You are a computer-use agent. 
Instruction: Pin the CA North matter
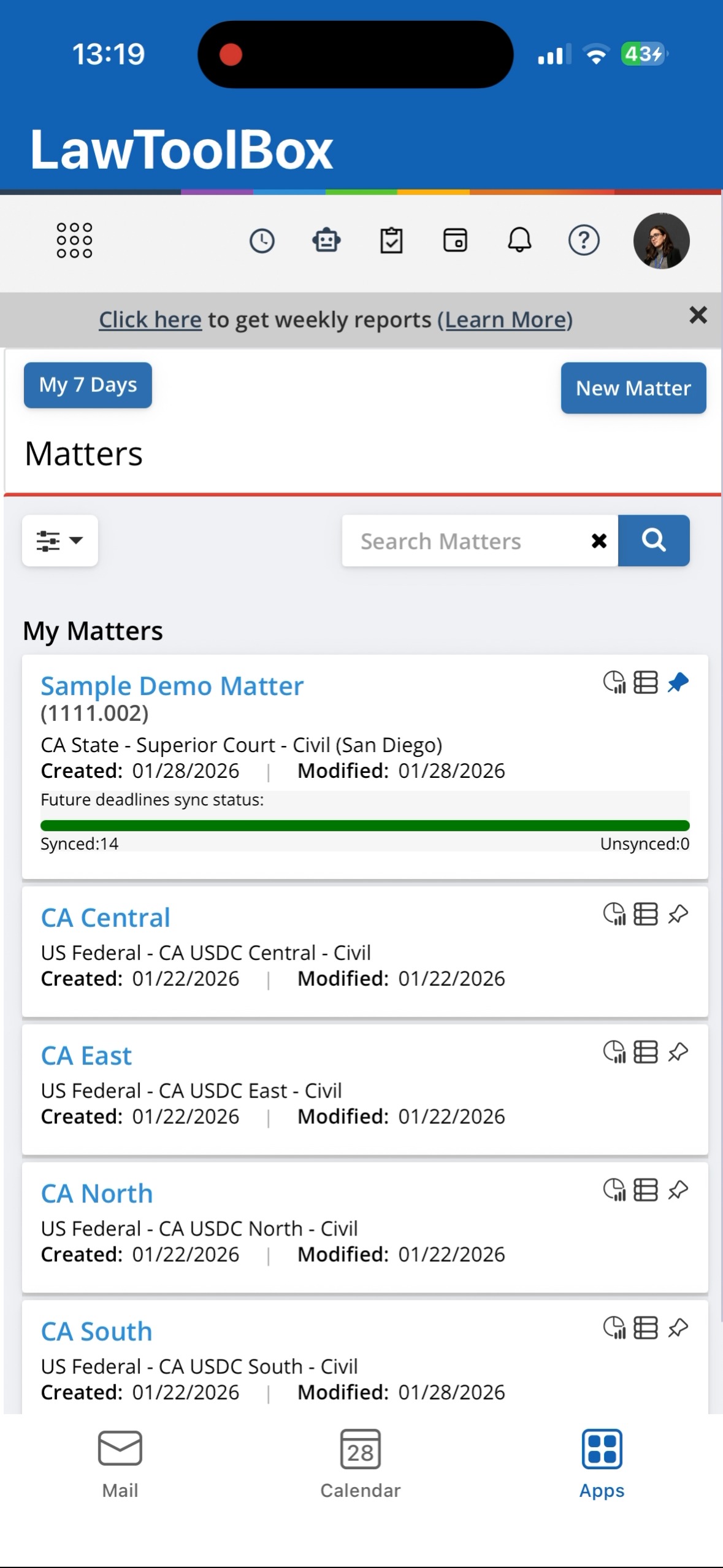tap(678, 1190)
